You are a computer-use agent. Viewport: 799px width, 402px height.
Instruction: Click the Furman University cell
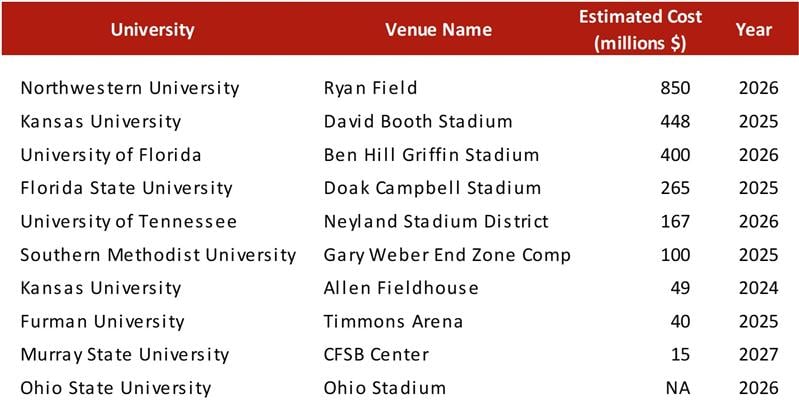click(x=102, y=321)
